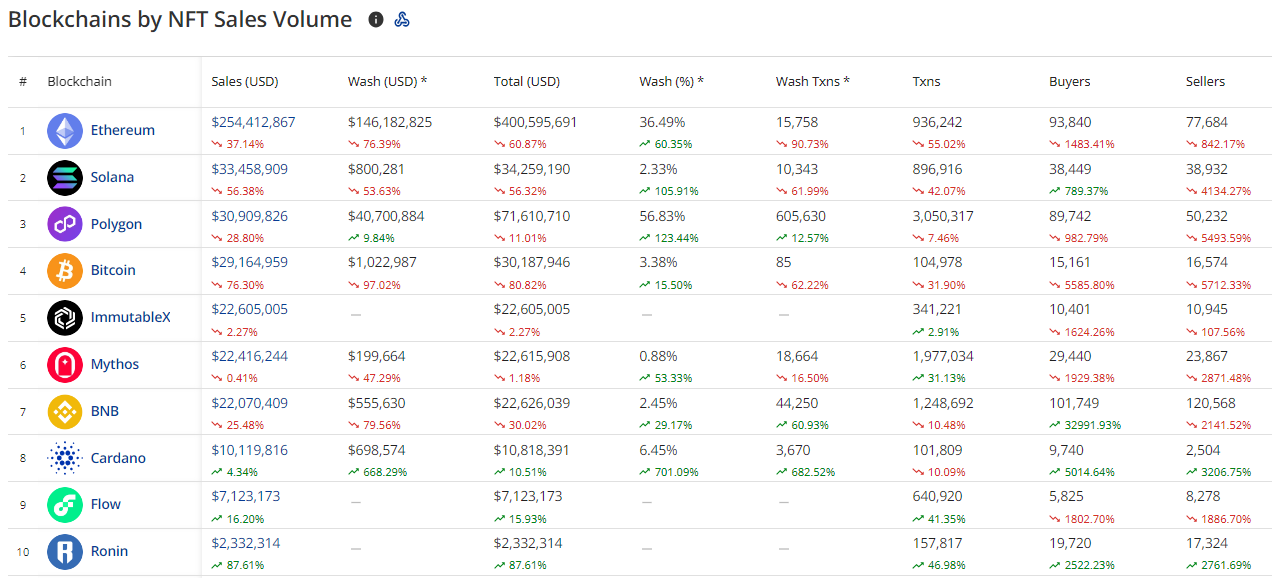This screenshot has height=578, width=1272.
Task: Select Mythos txns count 1,977,034
Action: click(x=943, y=356)
